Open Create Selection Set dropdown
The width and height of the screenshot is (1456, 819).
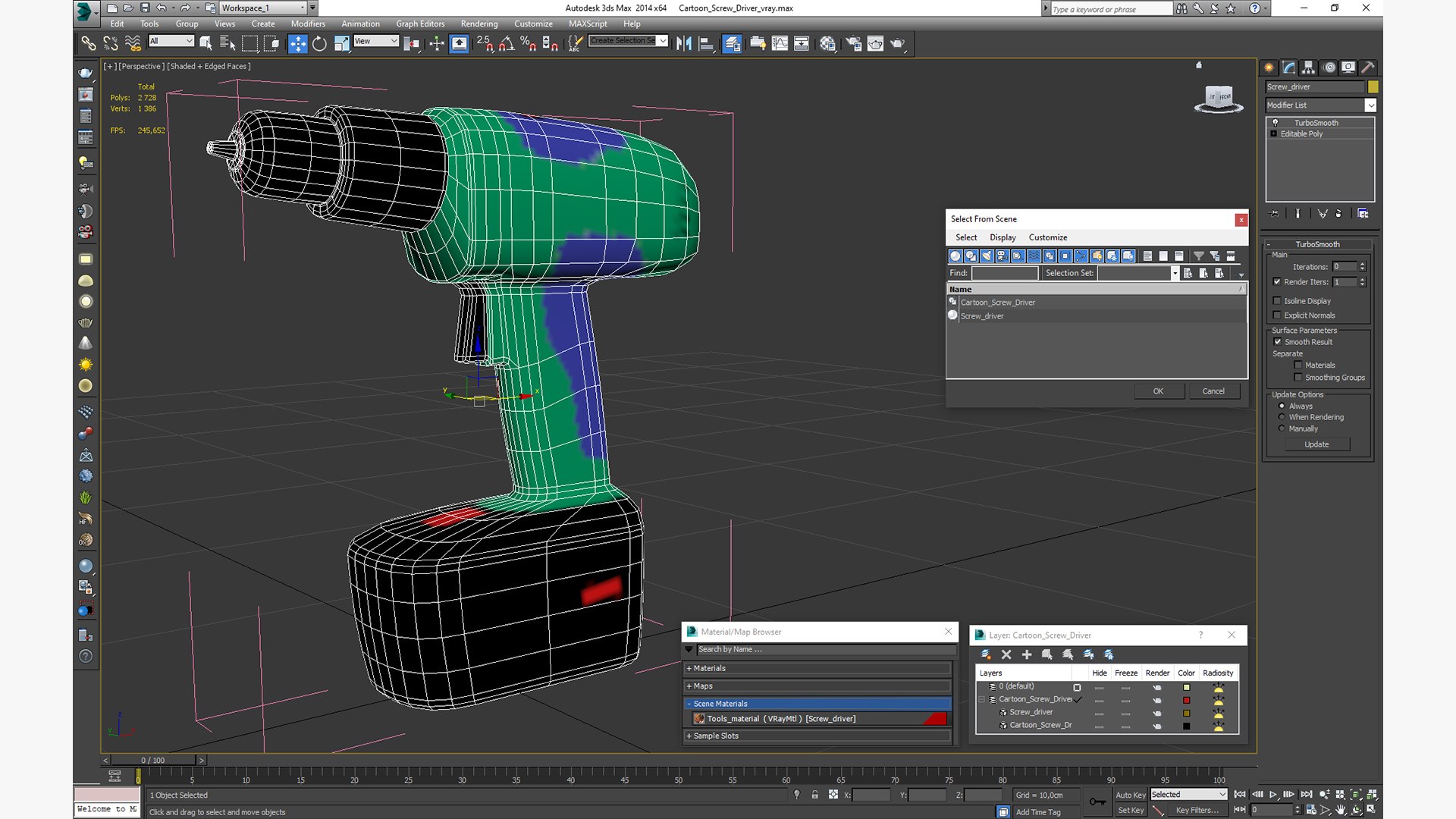(x=629, y=40)
